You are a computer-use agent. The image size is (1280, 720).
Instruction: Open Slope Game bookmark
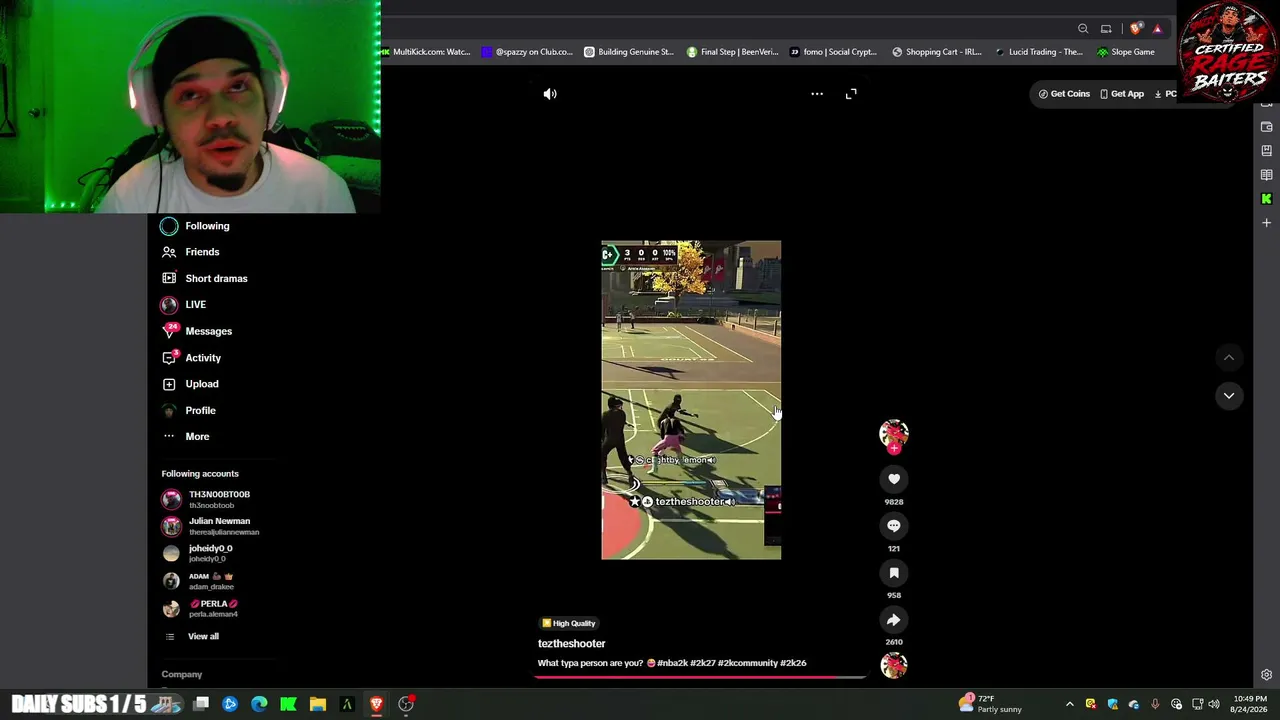click(x=1126, y=52)
